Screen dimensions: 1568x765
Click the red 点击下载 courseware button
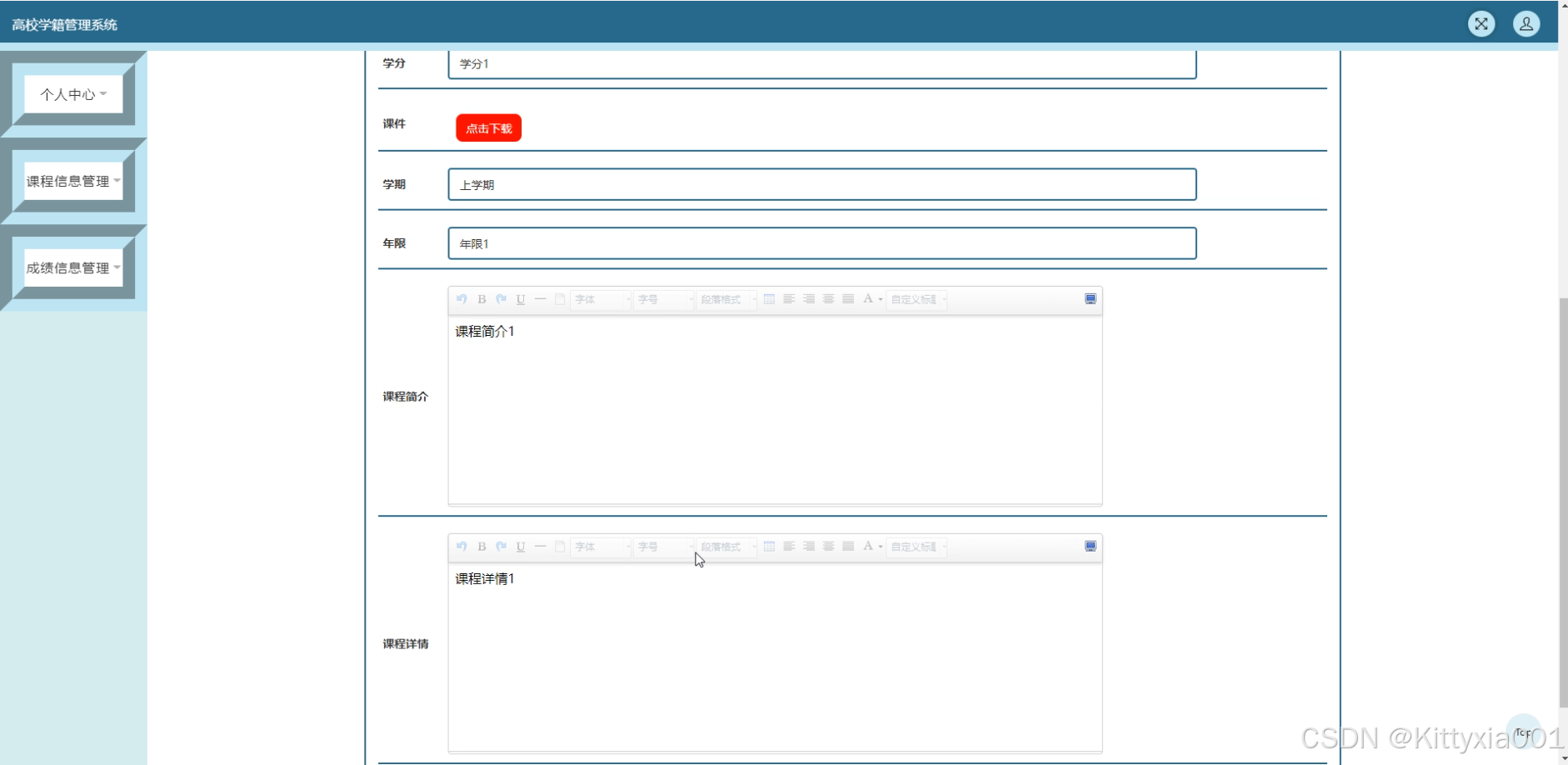pyautogui.click(x=488, y=128)
